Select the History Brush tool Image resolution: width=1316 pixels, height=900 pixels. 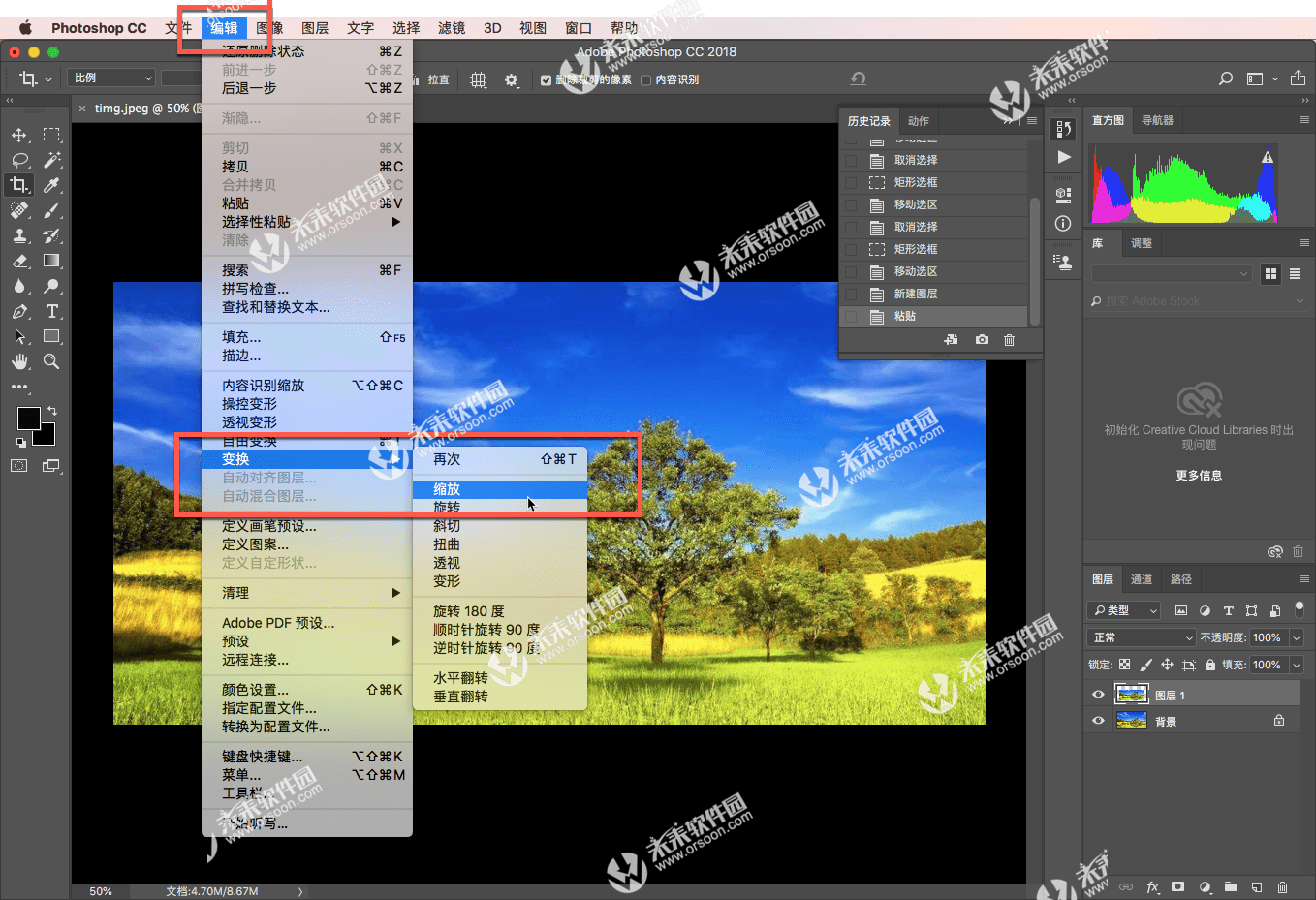pyautogui.click(x=51, y=235)
